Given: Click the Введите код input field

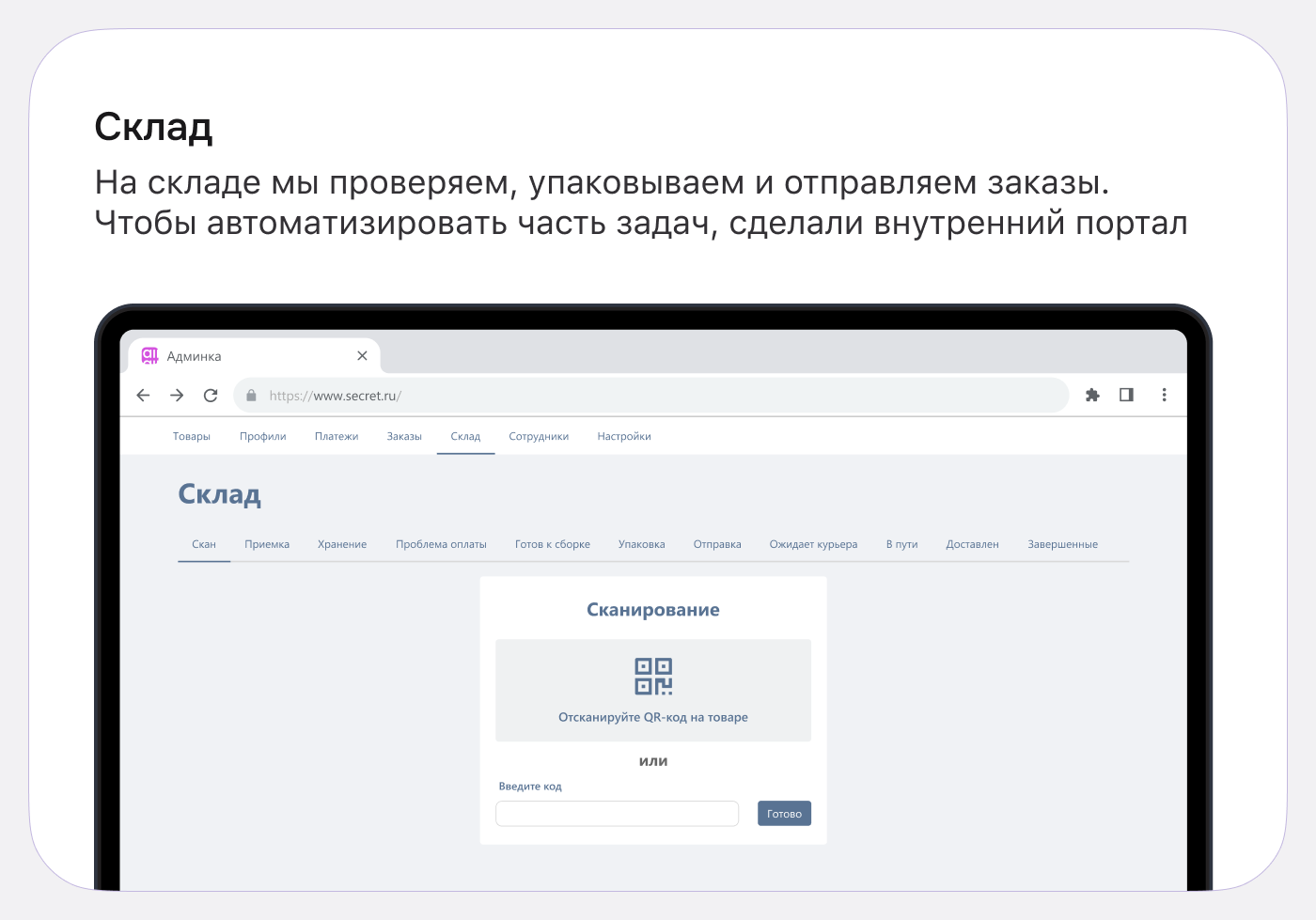Looking at the screenshot, I should [617, 814].
